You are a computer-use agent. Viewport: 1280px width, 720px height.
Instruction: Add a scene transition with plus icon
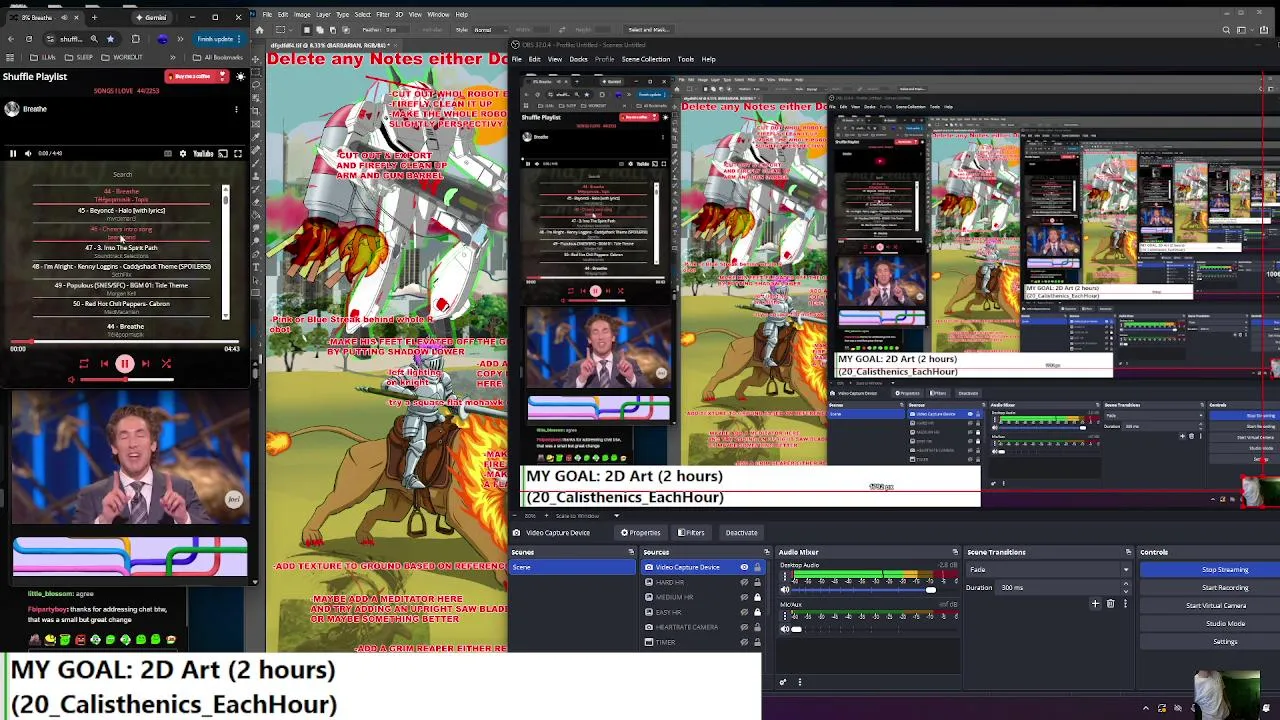click(x=1095, y=603)
